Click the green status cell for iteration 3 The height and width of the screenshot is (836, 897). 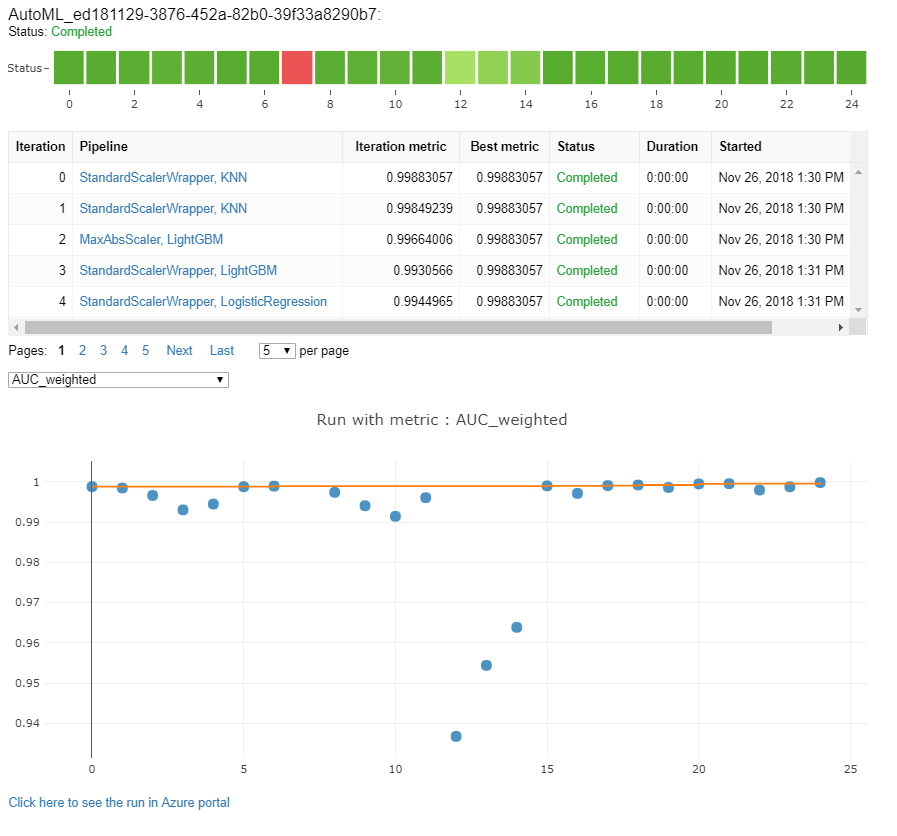(167, 67)
